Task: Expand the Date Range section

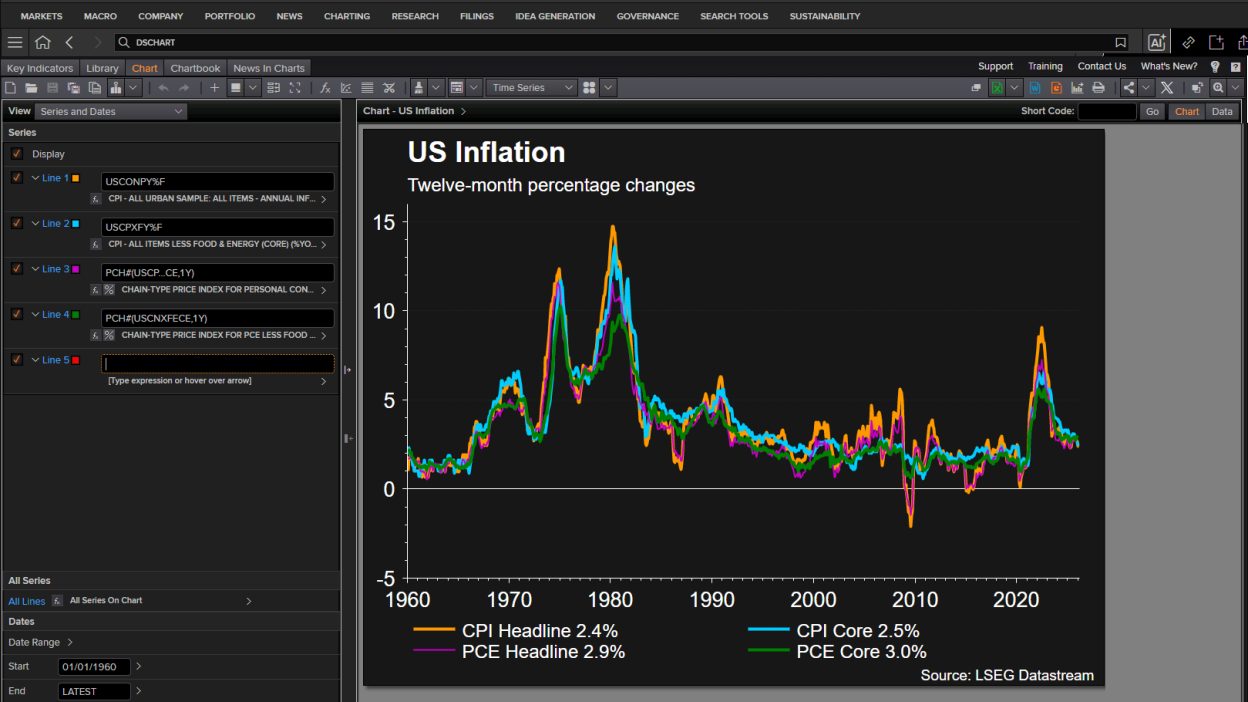Action: [x=40, y=642]
